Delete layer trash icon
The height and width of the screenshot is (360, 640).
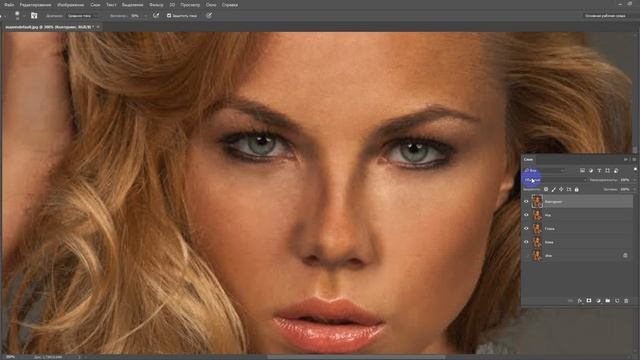[x=626, y=301]
